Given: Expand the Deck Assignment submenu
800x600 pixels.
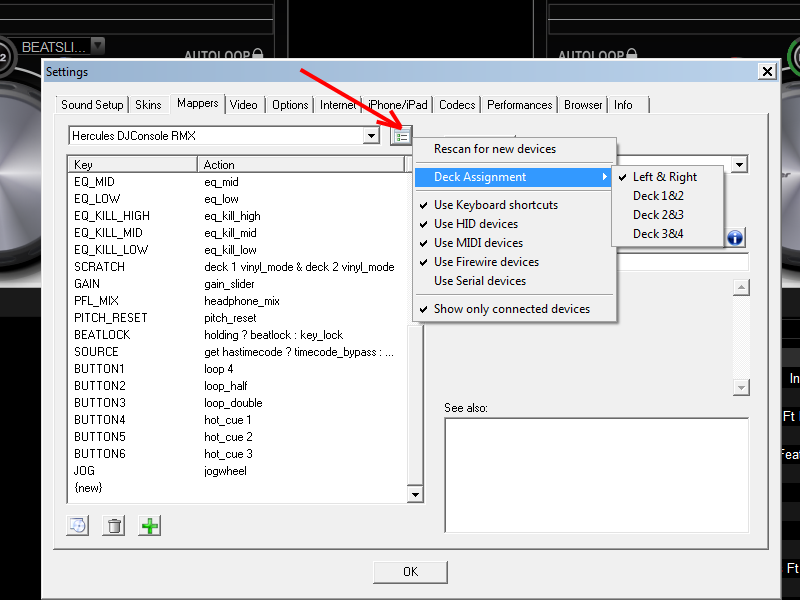Looking at the screenshot, I should coord(513,177).
